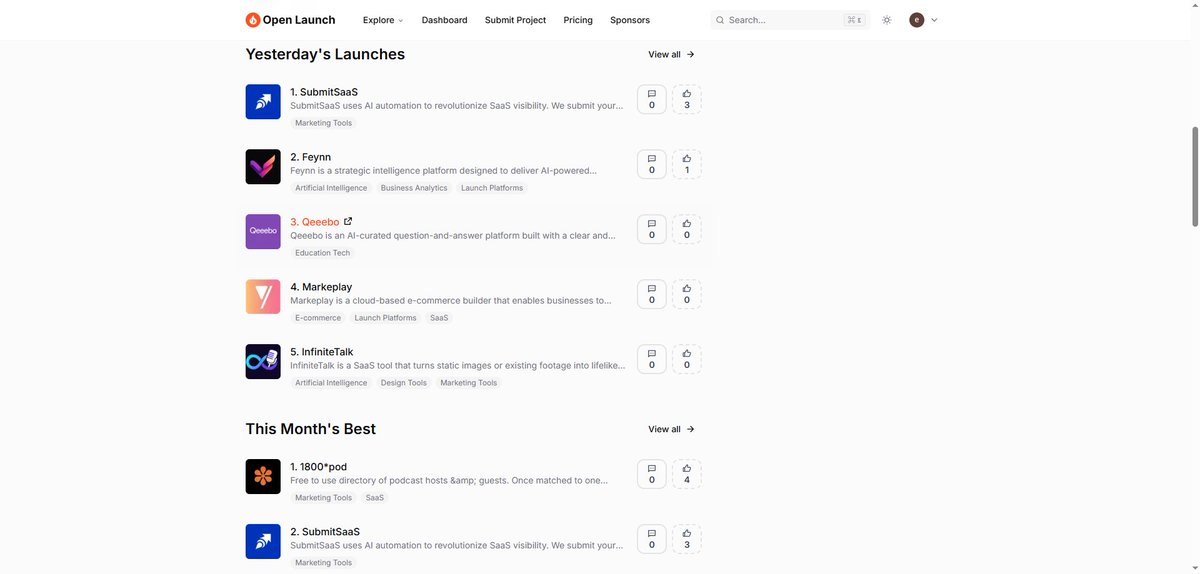Upvote InfiniteTalk

click(687, 359)
